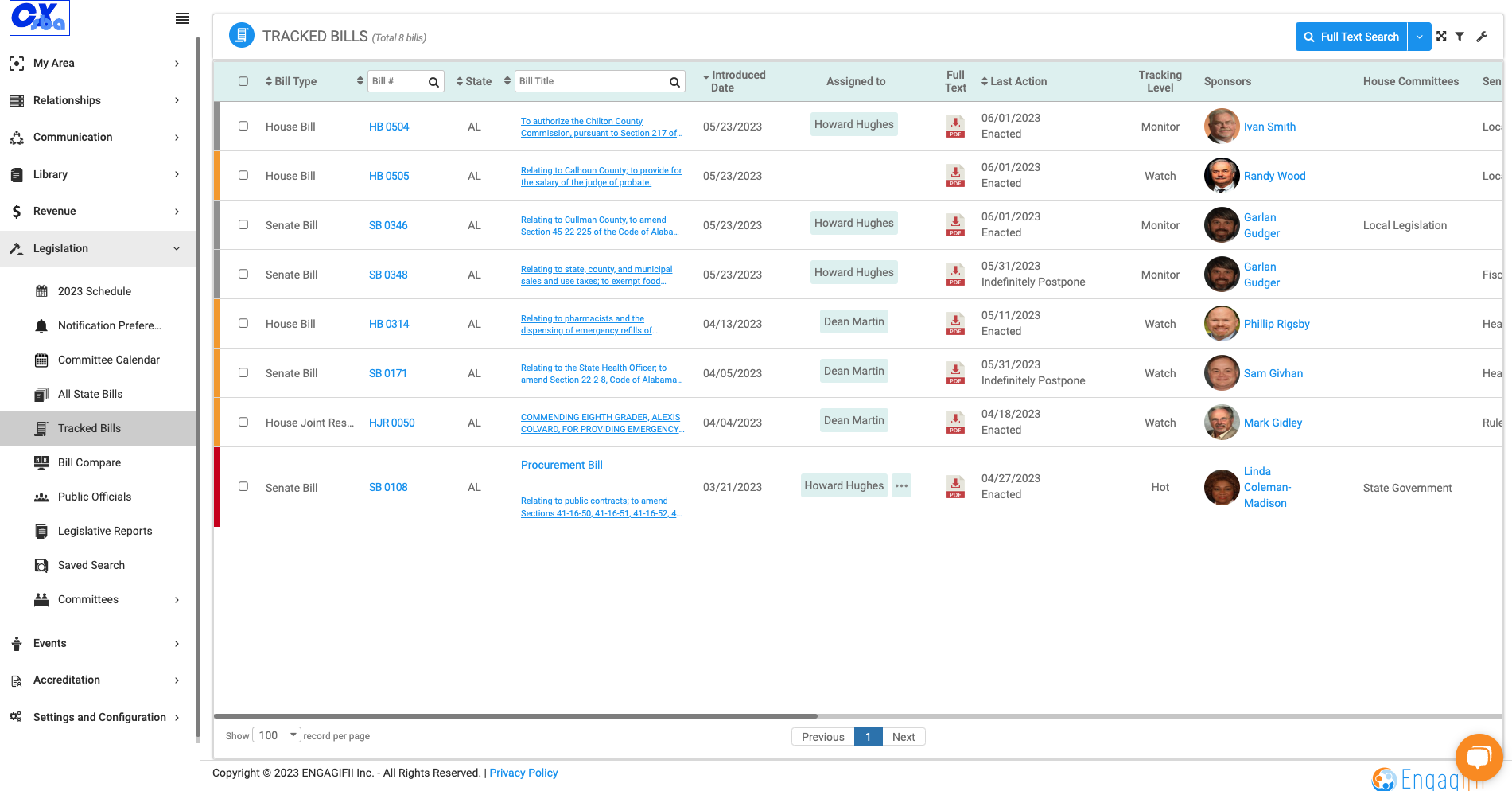Open the chat bubble widget
Screen dimensions: 1512x791
[1479, 757]
